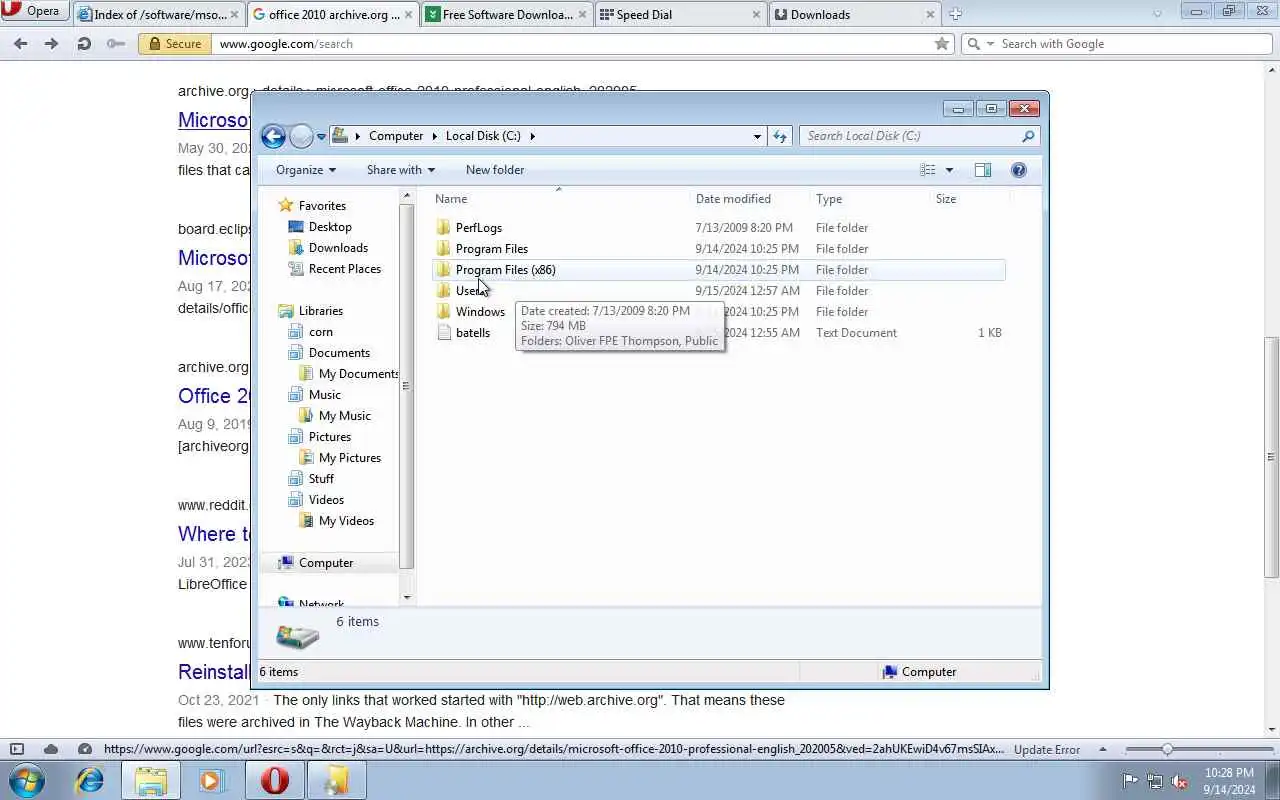Select the PerfLogs folder icon
Image resolution: width=1280 pixels, height=800 pixels.
(x=444, y=228)
